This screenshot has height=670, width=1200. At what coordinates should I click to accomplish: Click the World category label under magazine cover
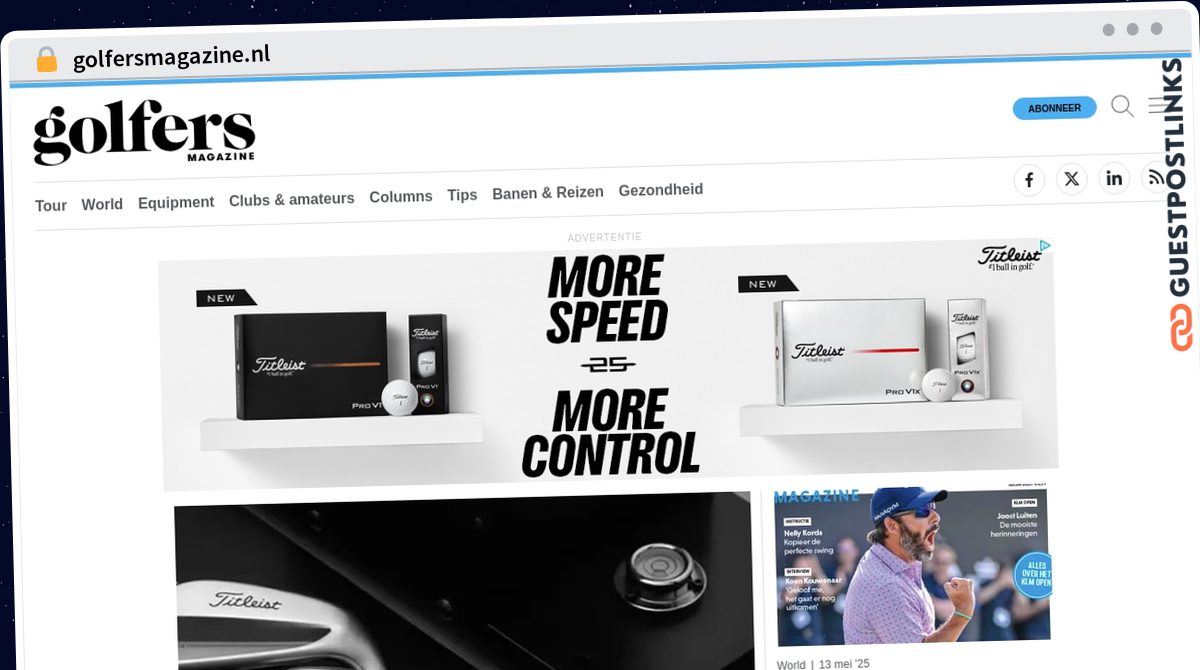791,664
